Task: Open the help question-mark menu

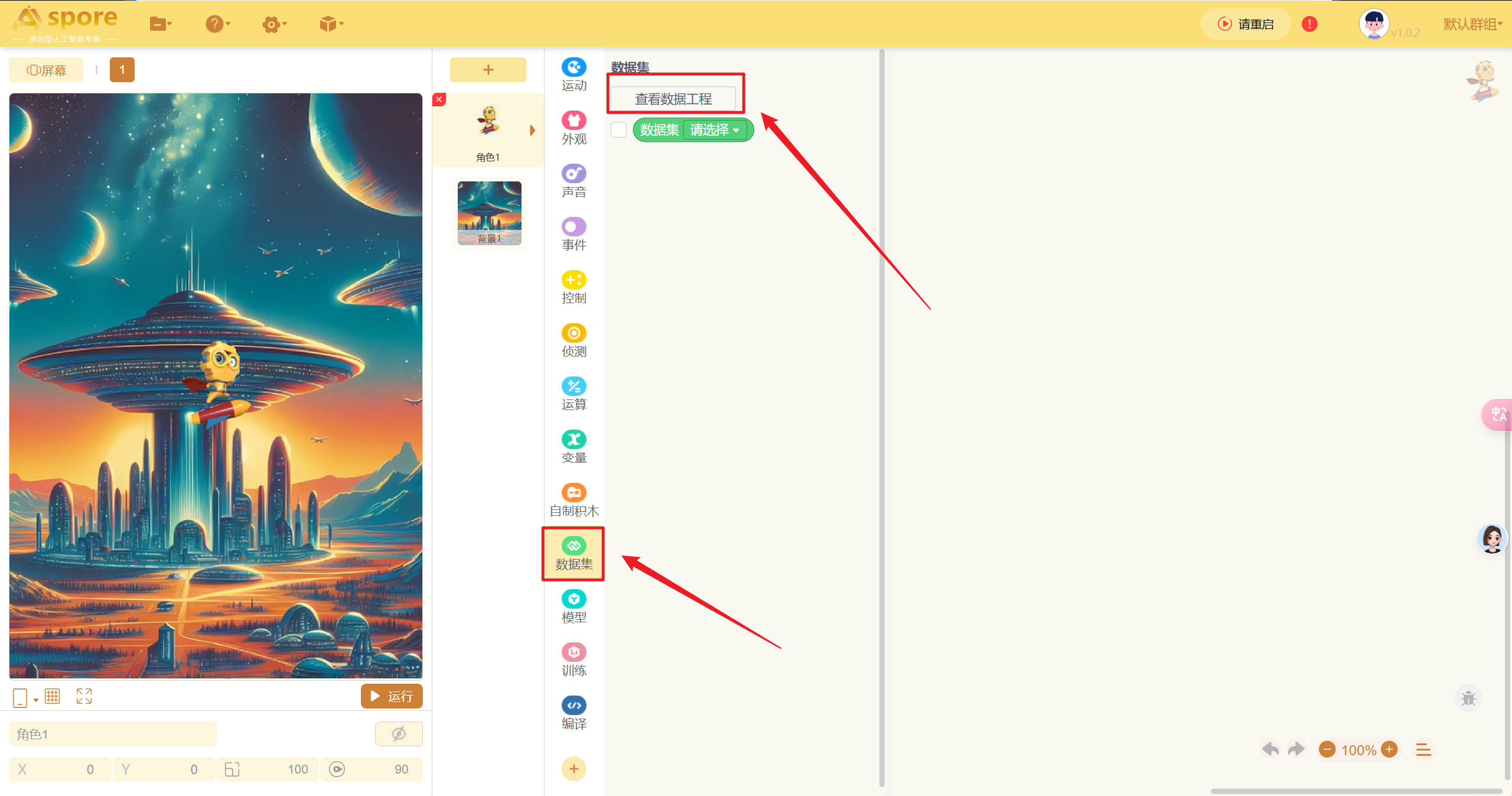Action: tap(217, 24)
